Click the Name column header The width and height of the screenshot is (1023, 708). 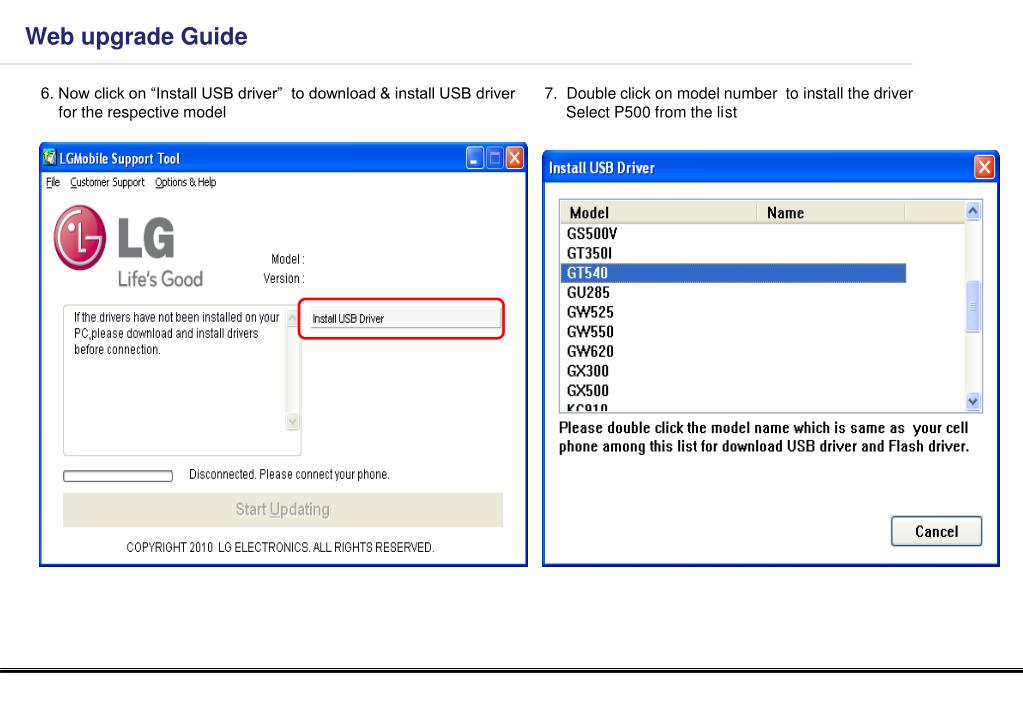[x=831, y=213]
